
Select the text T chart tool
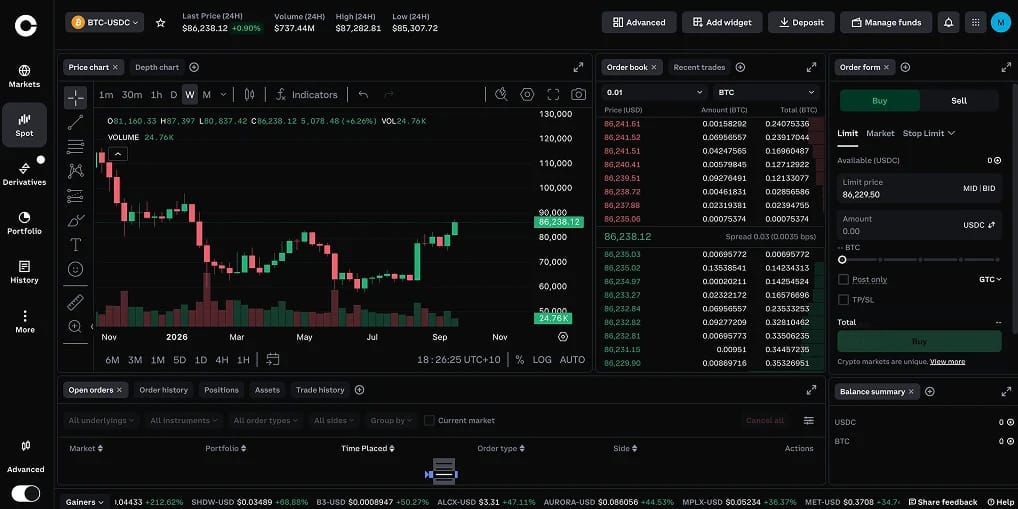coord(75,245)
